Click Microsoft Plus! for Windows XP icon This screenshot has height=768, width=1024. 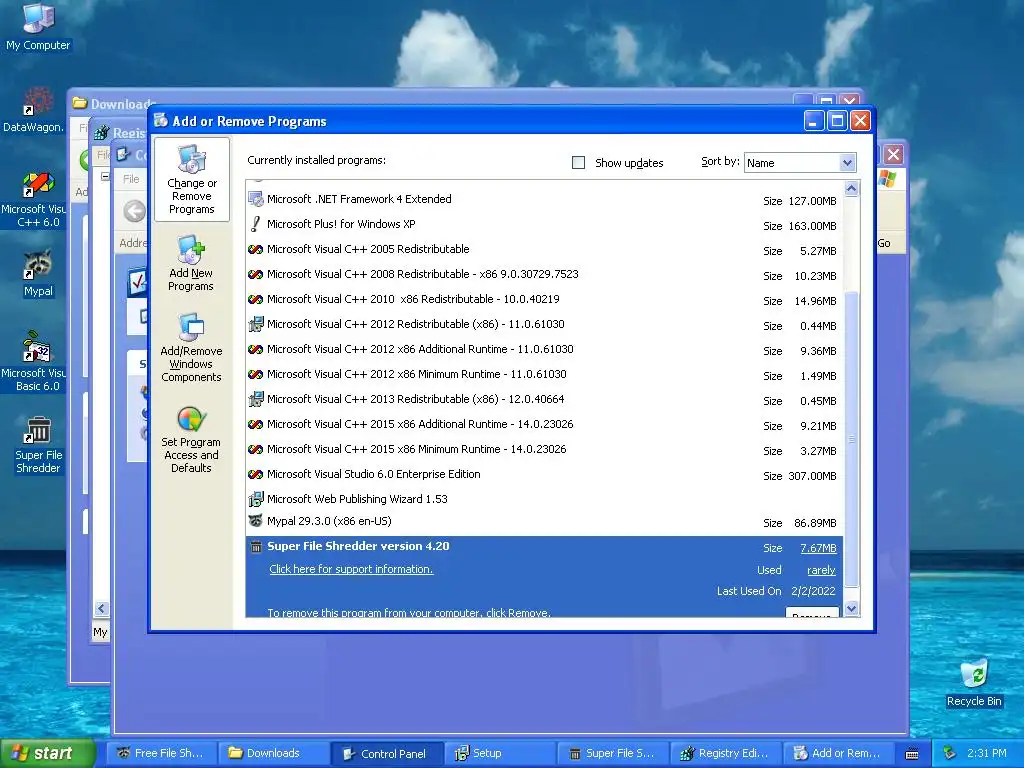pyautogui.click(x=256, y=224)
